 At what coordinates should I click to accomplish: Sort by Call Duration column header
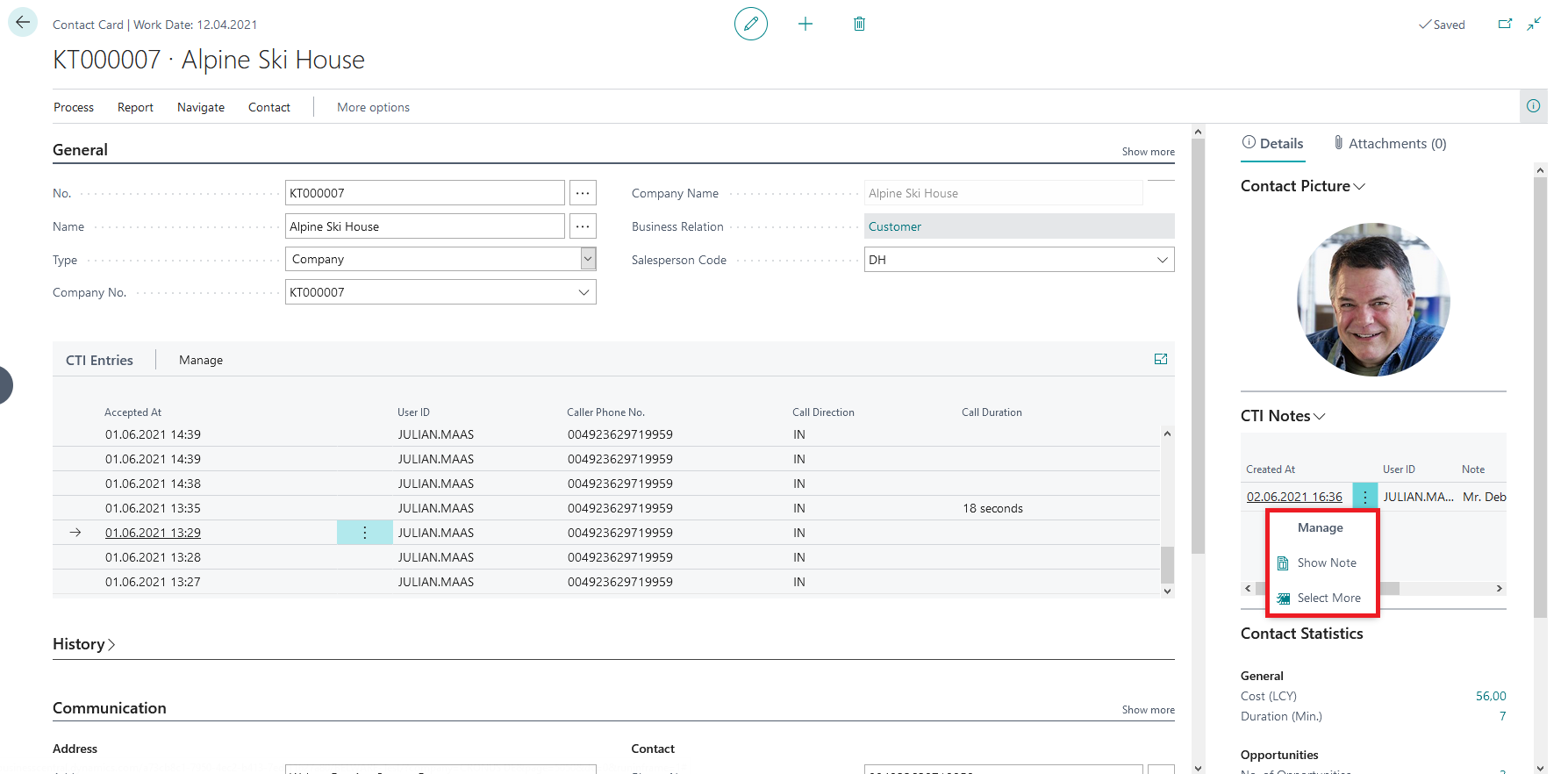(992, 412)
